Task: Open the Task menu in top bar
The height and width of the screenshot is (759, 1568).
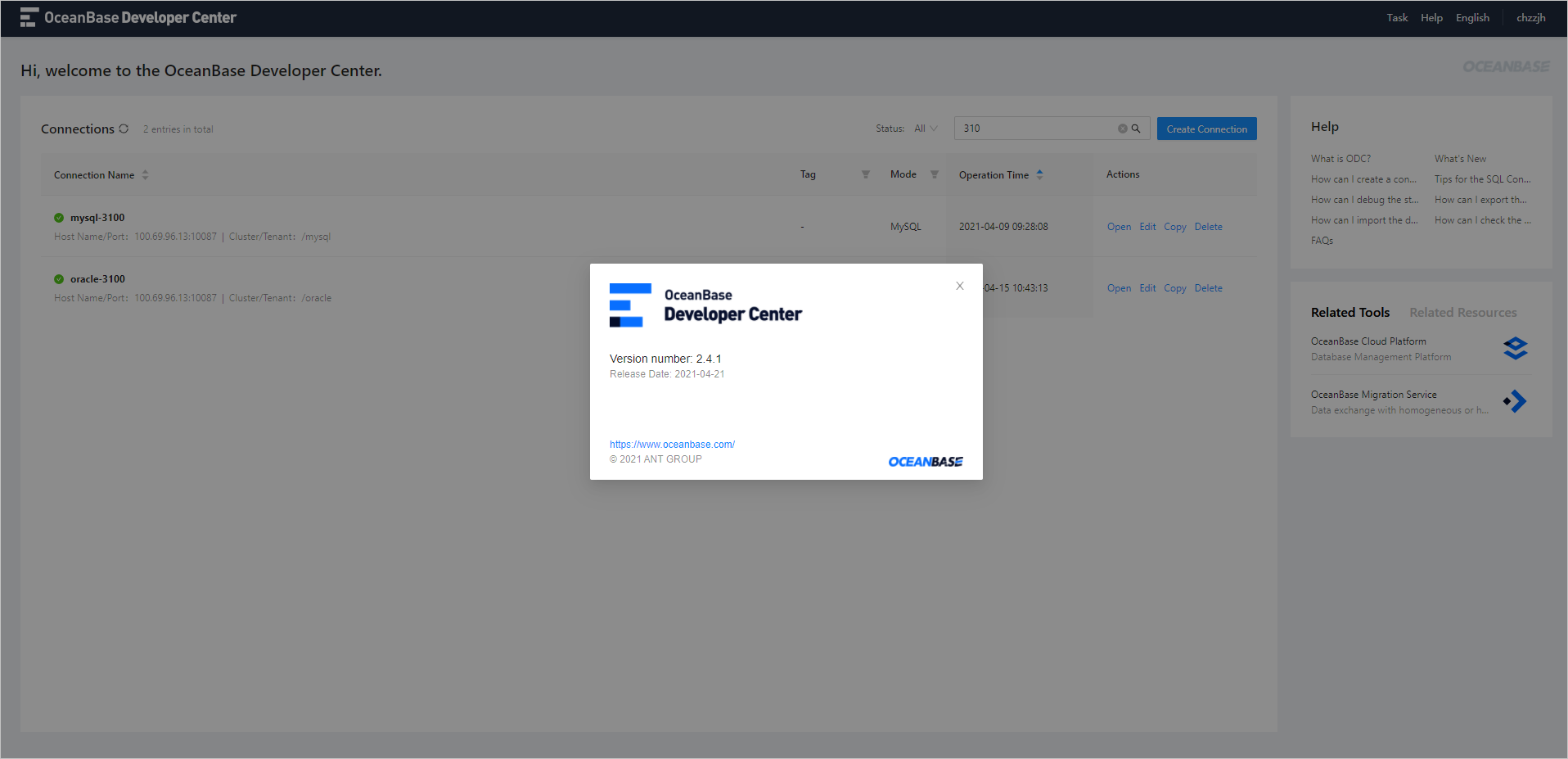Action: (1397, 18)
